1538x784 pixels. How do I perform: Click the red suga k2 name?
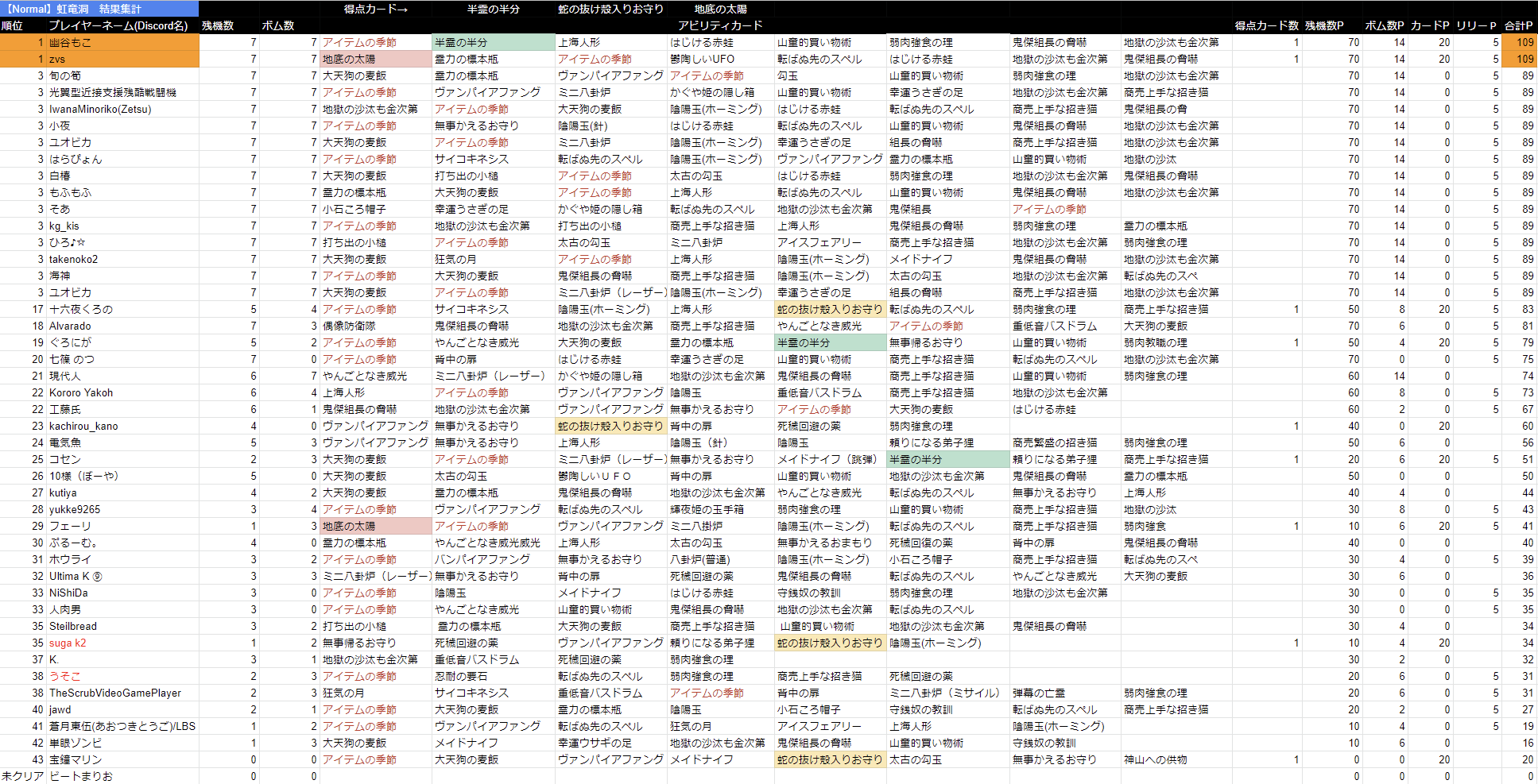[68, 643]
